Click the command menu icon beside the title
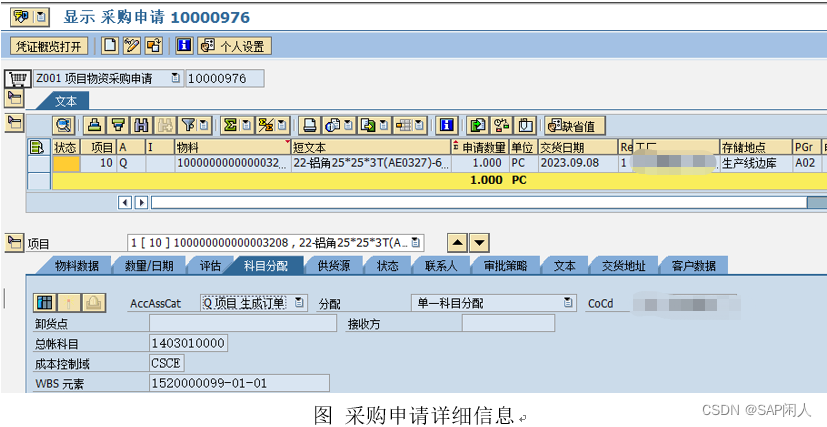 [21, 17]
